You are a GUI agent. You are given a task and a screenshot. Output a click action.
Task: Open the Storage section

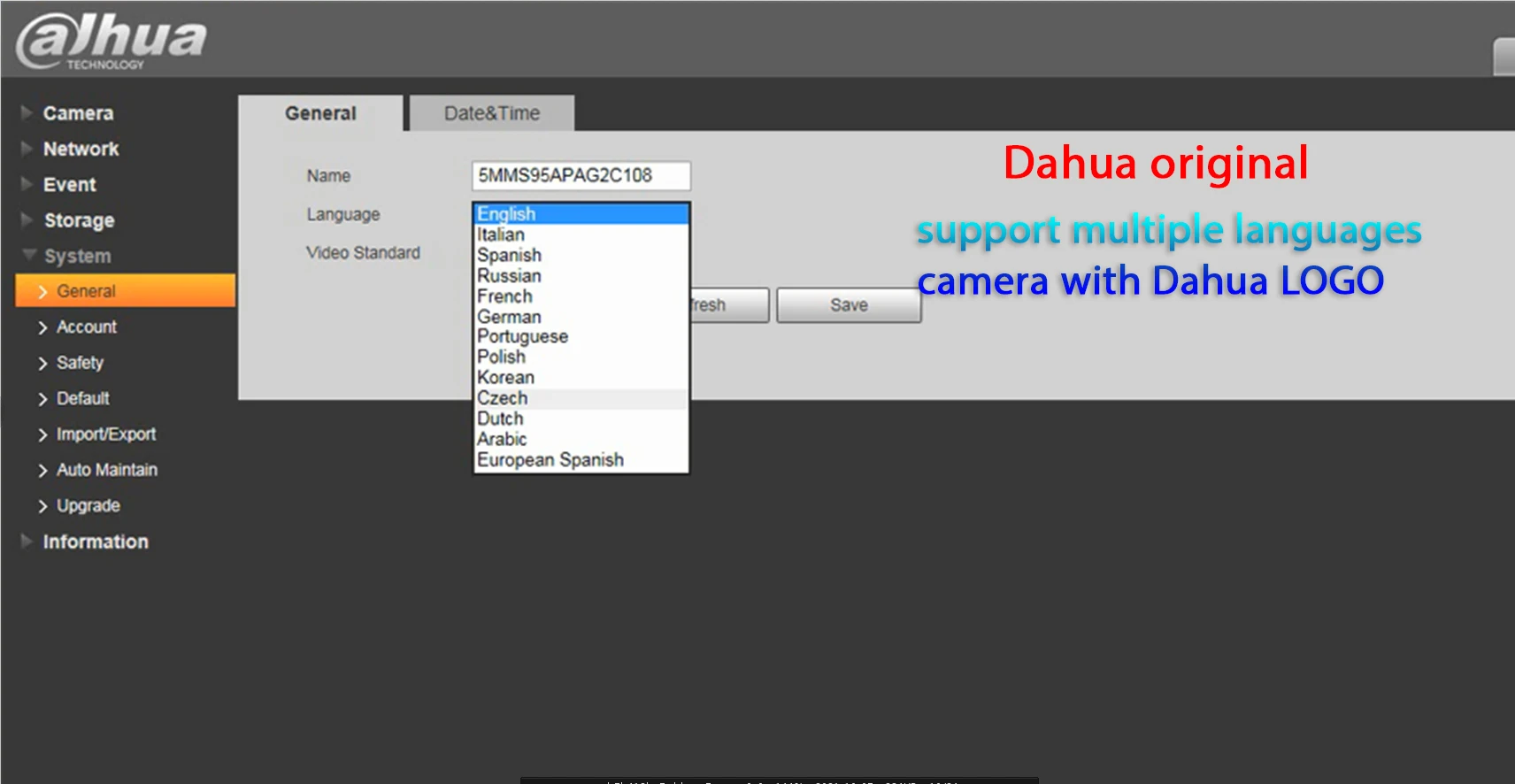click(x=79, y=220)
